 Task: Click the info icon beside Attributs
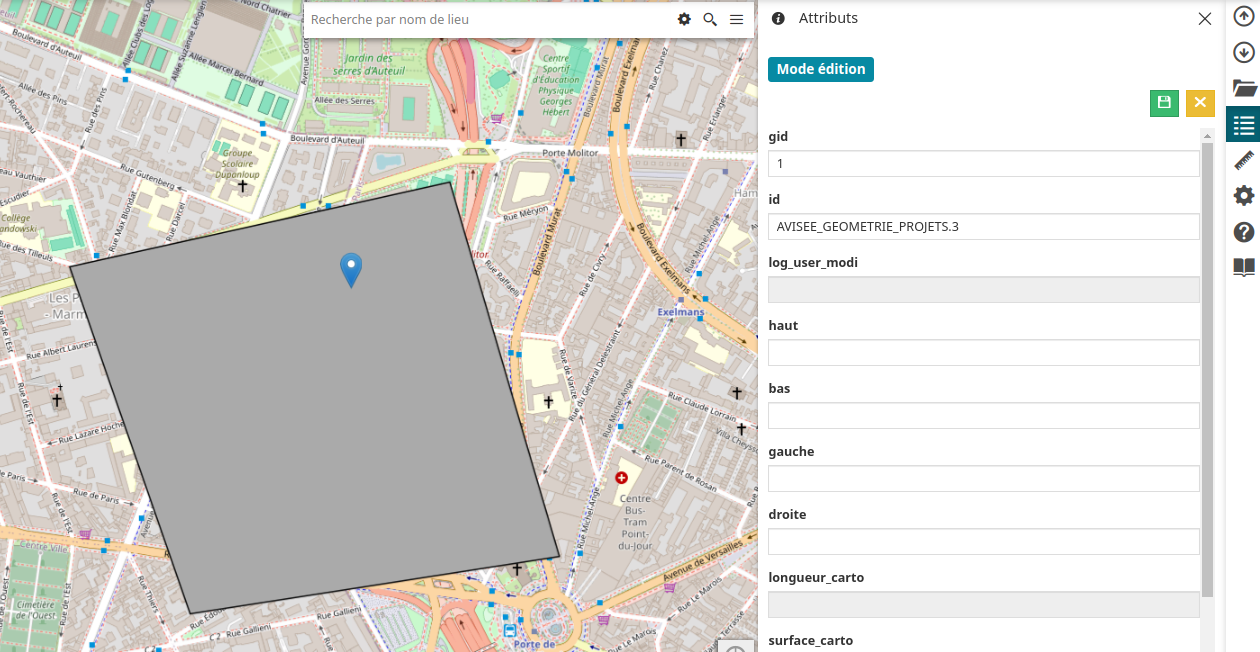click(x=778, y=18)
